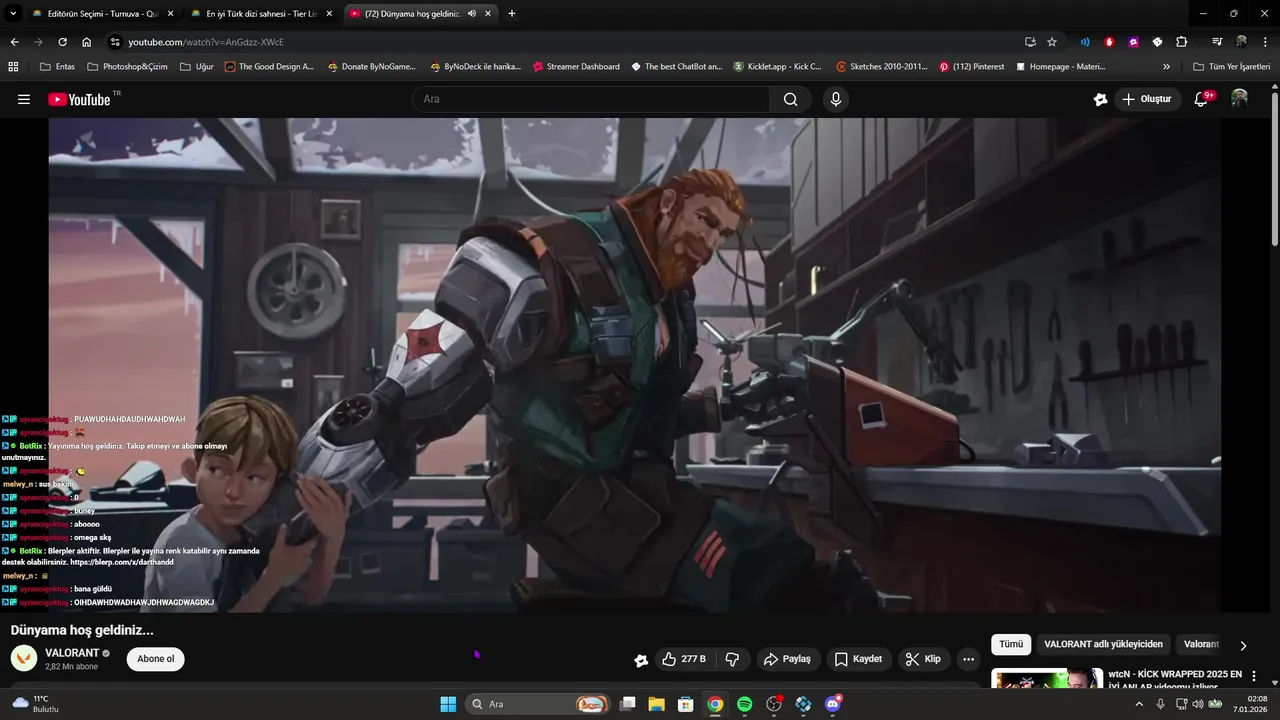The height and width of the screenshot is (720, 1280).
Task: Open the (112) Pinterest bookmark
Action: point(971,67)
